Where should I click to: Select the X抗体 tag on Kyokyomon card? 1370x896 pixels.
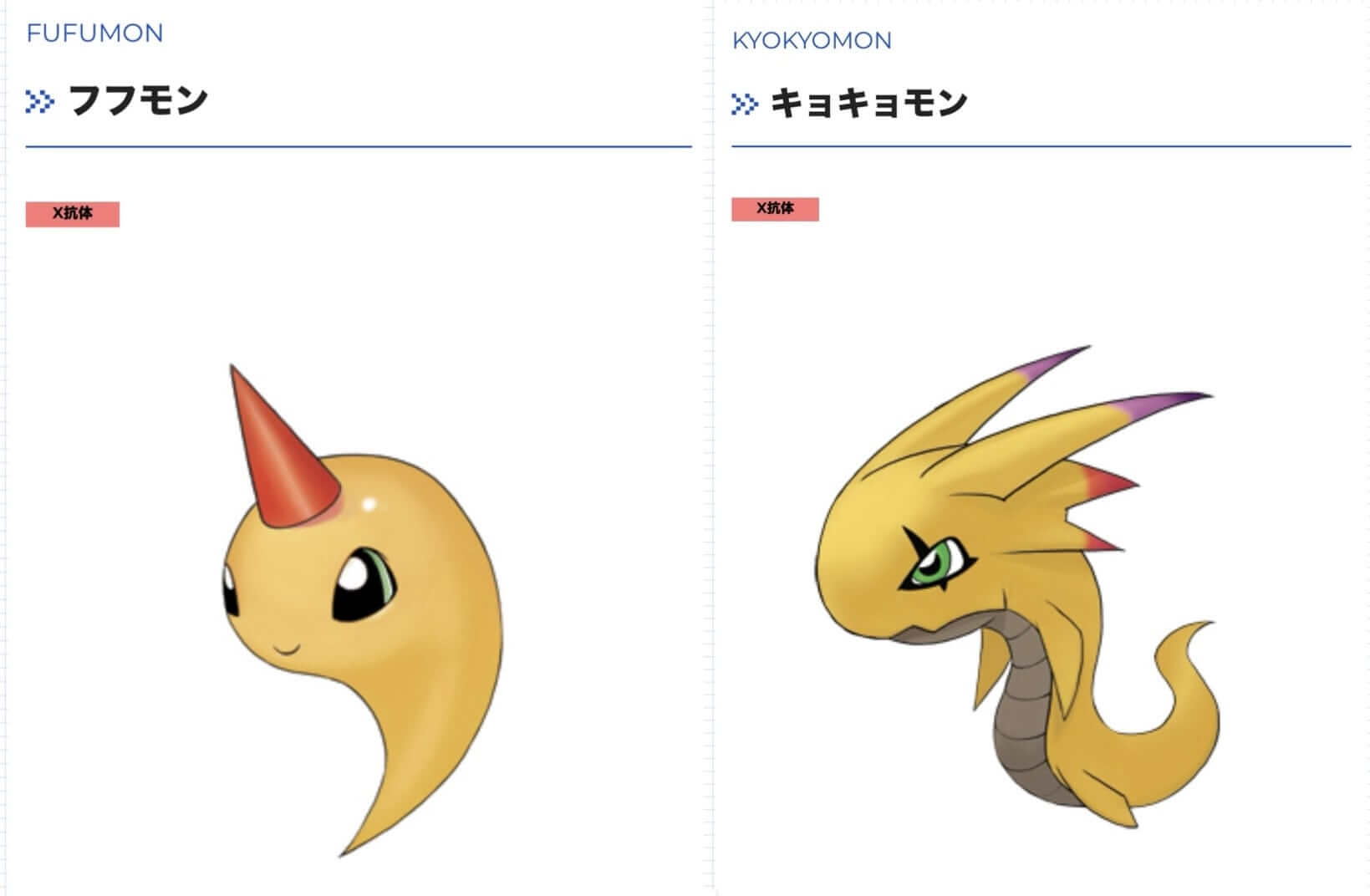tap(775, 209)
